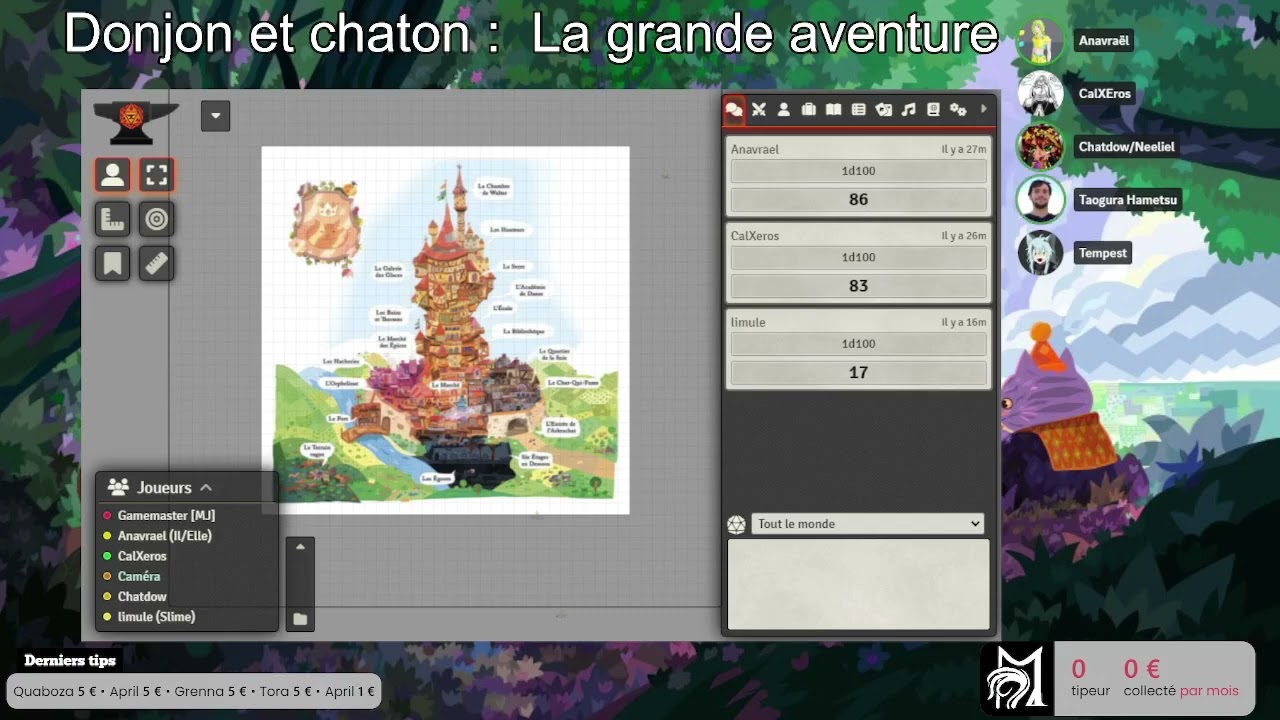Select limule (Slime) in players list
The width and height of the screenshot is (1280, 720).
click(x=156, y=617)
